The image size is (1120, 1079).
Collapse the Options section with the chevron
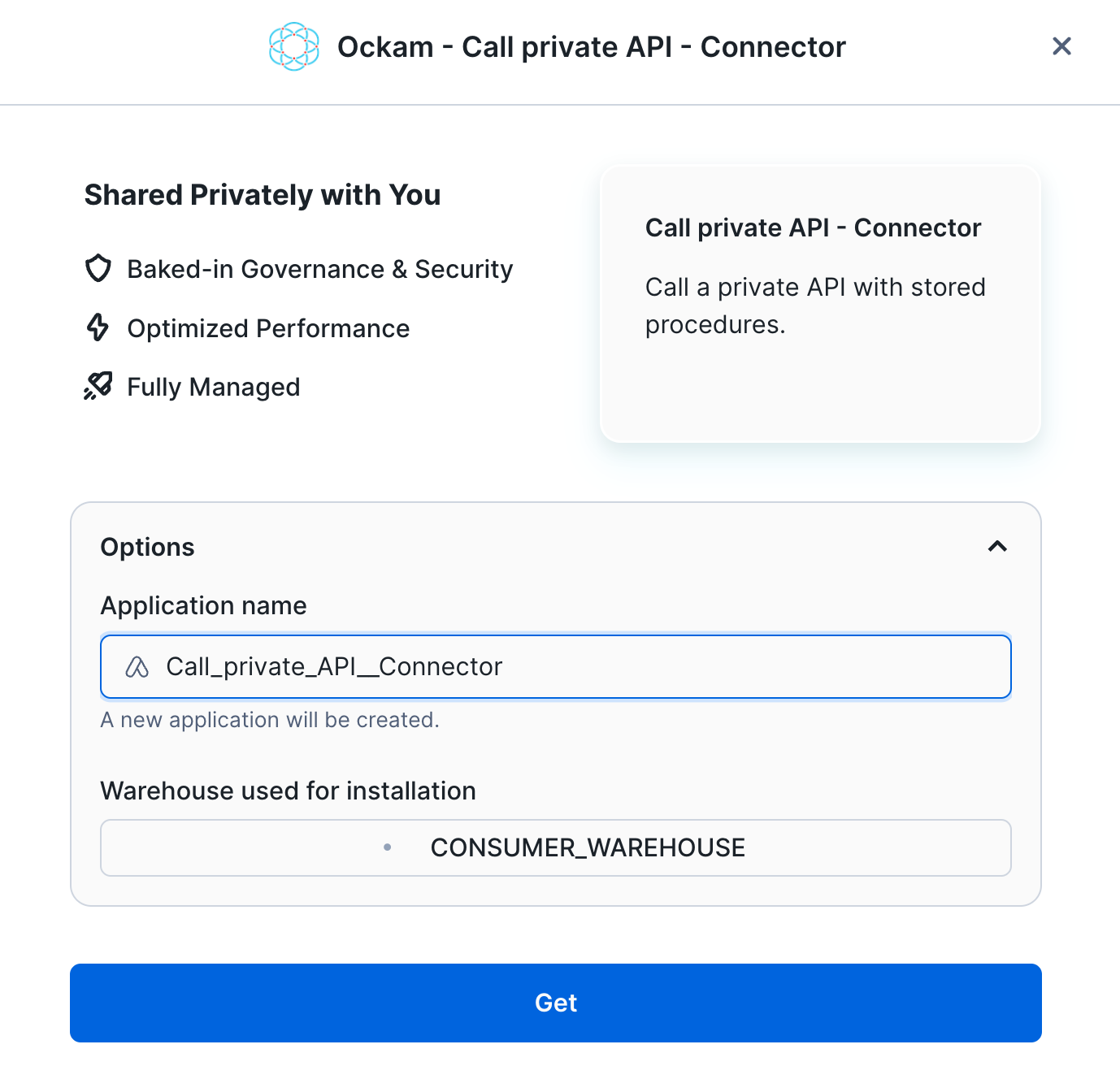(x=997, y=547)
